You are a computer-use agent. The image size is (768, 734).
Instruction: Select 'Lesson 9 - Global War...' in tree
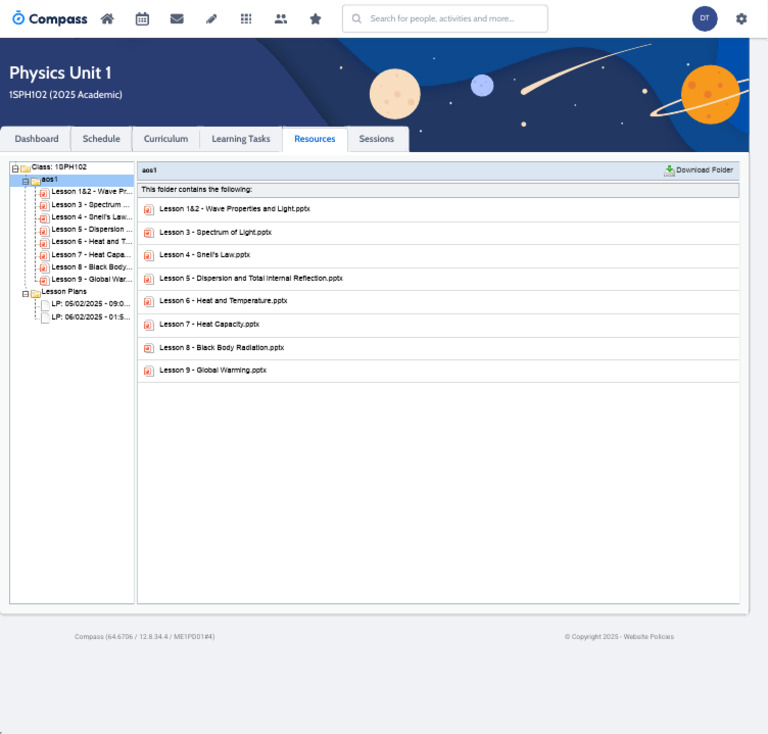(x=92, y=279)
